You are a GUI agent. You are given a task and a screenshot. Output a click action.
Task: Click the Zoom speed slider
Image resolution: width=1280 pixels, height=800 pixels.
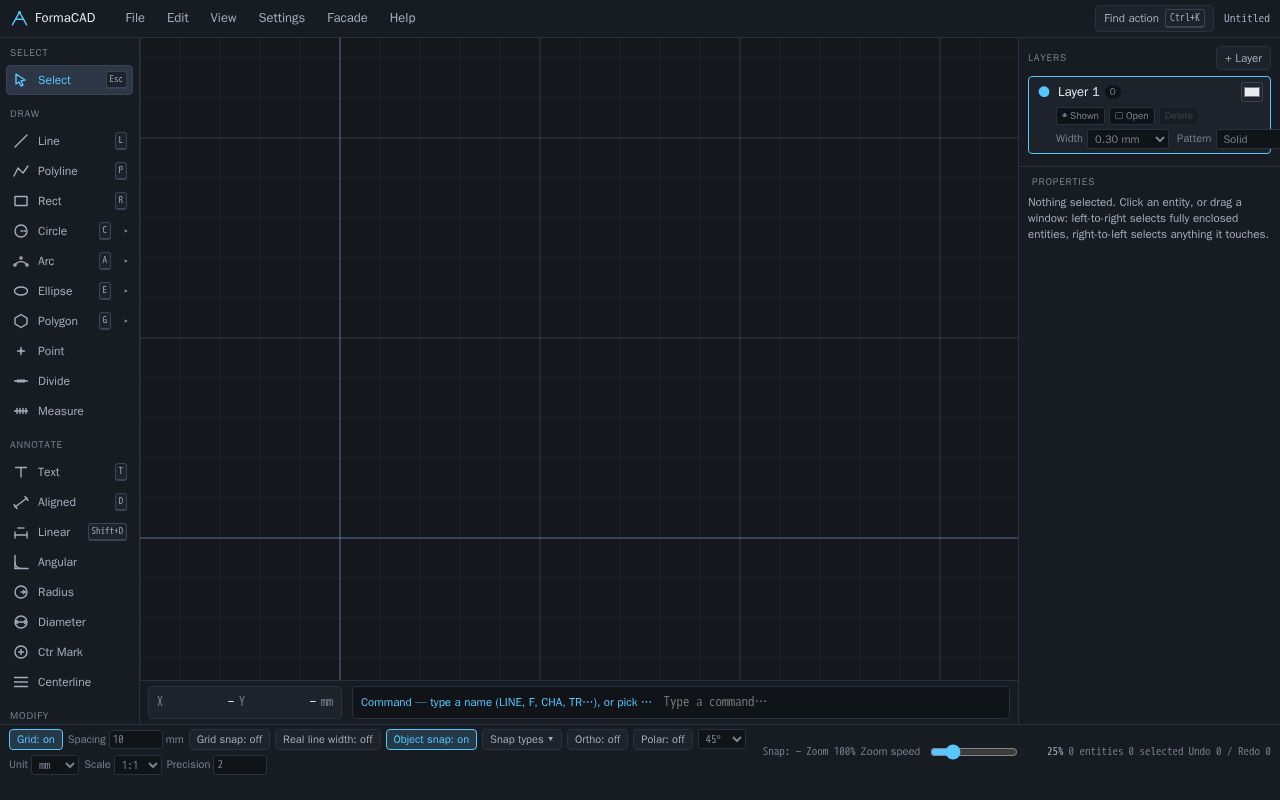coord(974,752)
